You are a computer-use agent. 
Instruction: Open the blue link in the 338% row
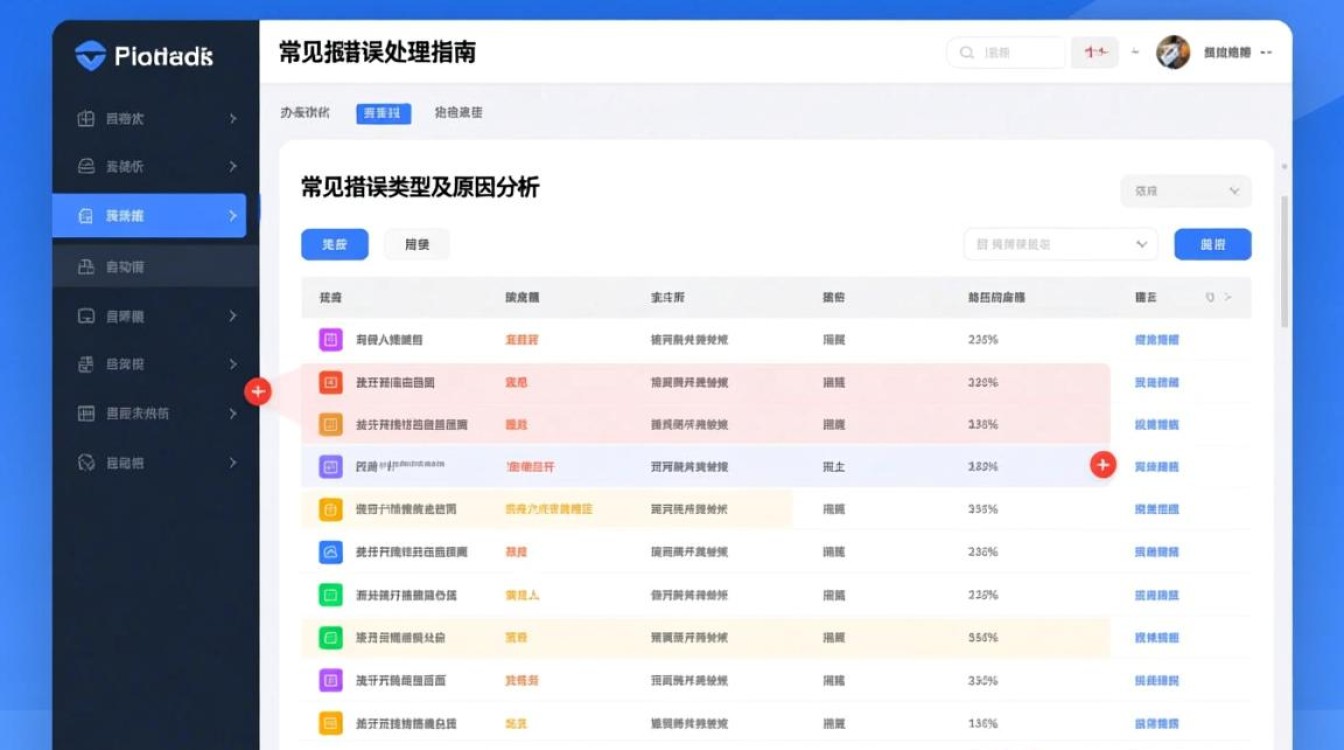click(x=1157, y=383)
